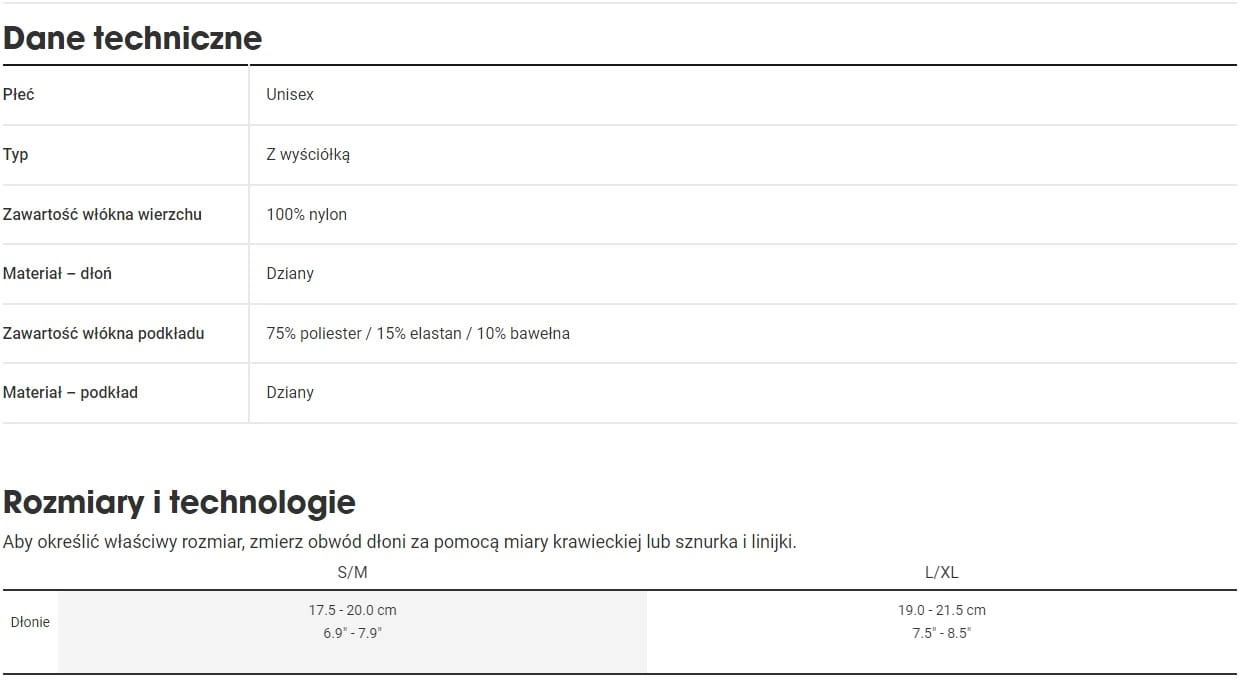Click the "Unisex" value
The image size is (1249, 680).
pos(290,94)
